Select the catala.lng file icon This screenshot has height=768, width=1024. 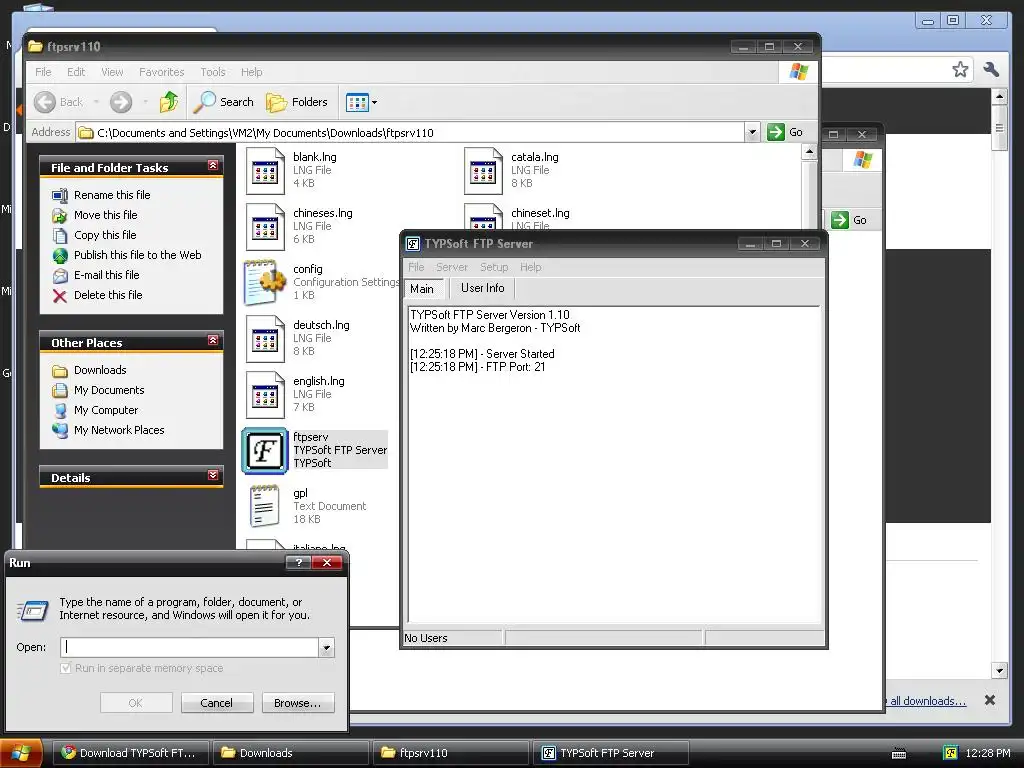(x=483, y=171)
